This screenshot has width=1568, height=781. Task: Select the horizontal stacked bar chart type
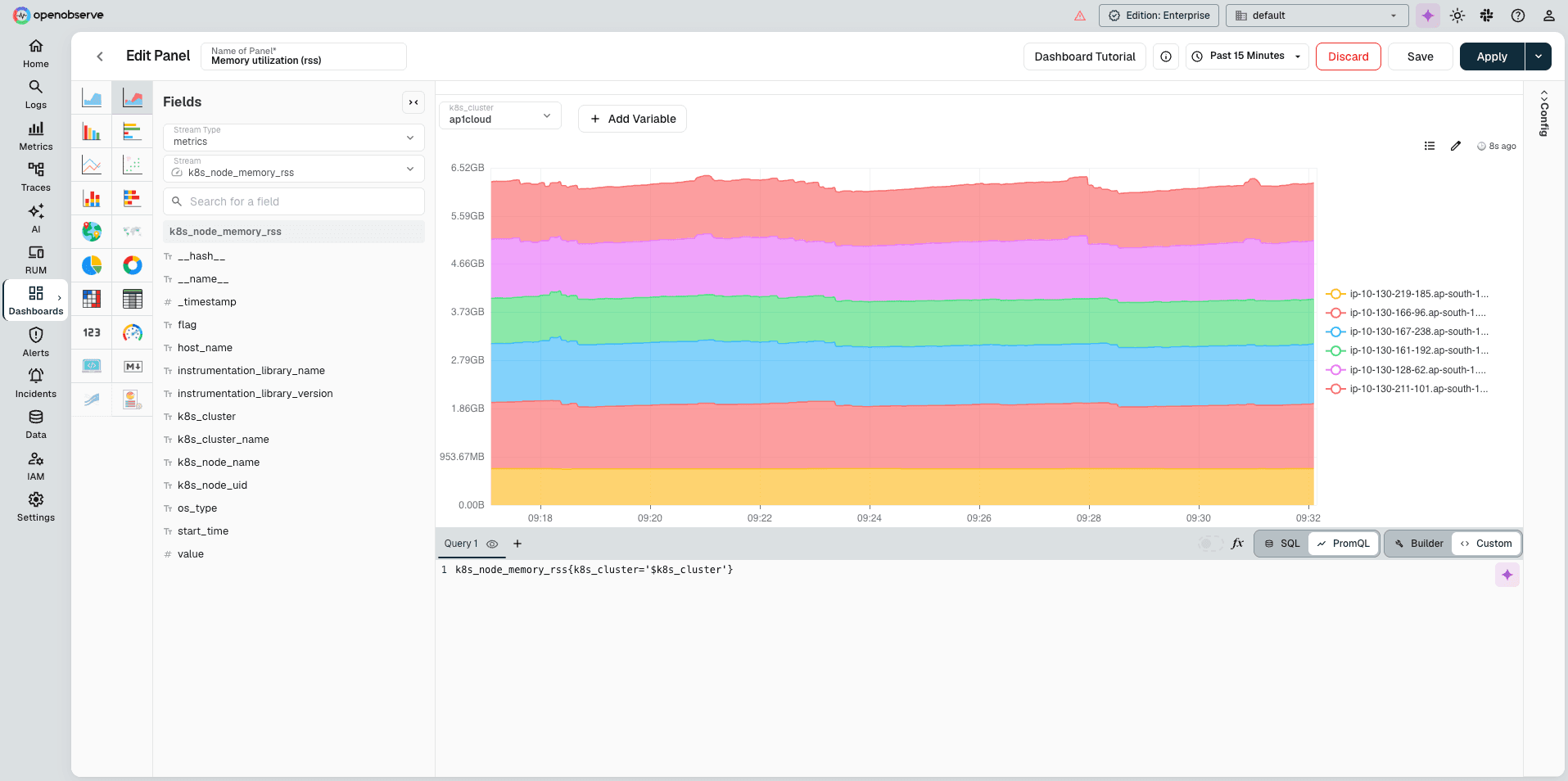[133, 198]
